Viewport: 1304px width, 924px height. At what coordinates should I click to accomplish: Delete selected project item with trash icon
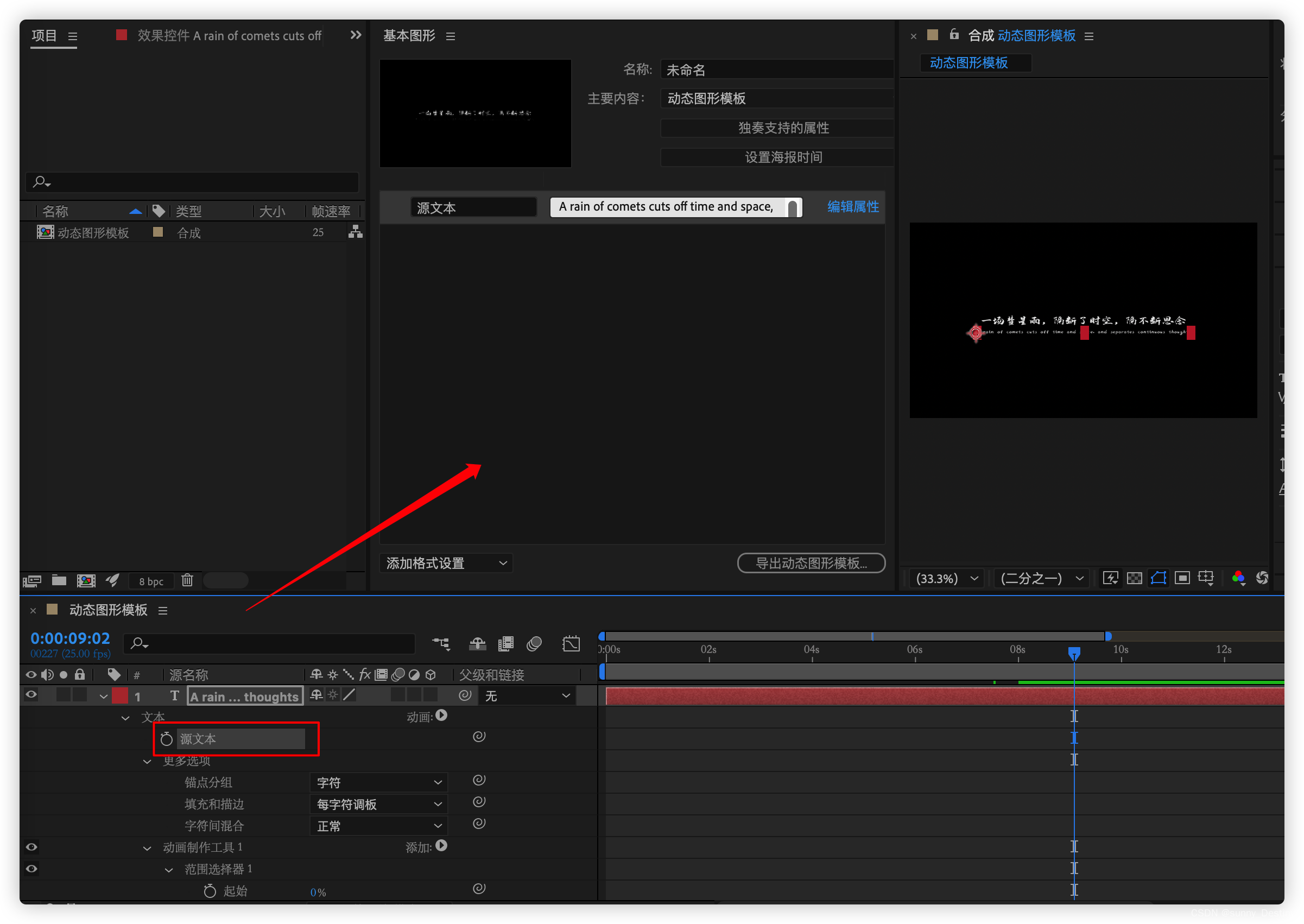pyautogui.click(x=187, y=580)
